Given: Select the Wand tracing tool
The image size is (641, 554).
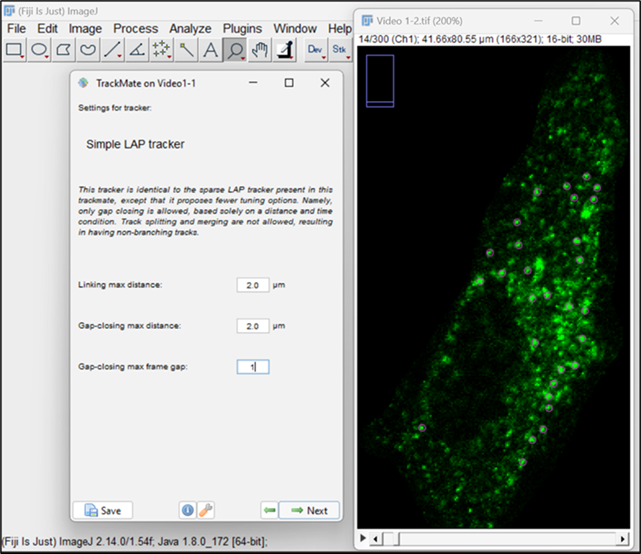Looking at the screenshot, I should (x=186, y=50).
